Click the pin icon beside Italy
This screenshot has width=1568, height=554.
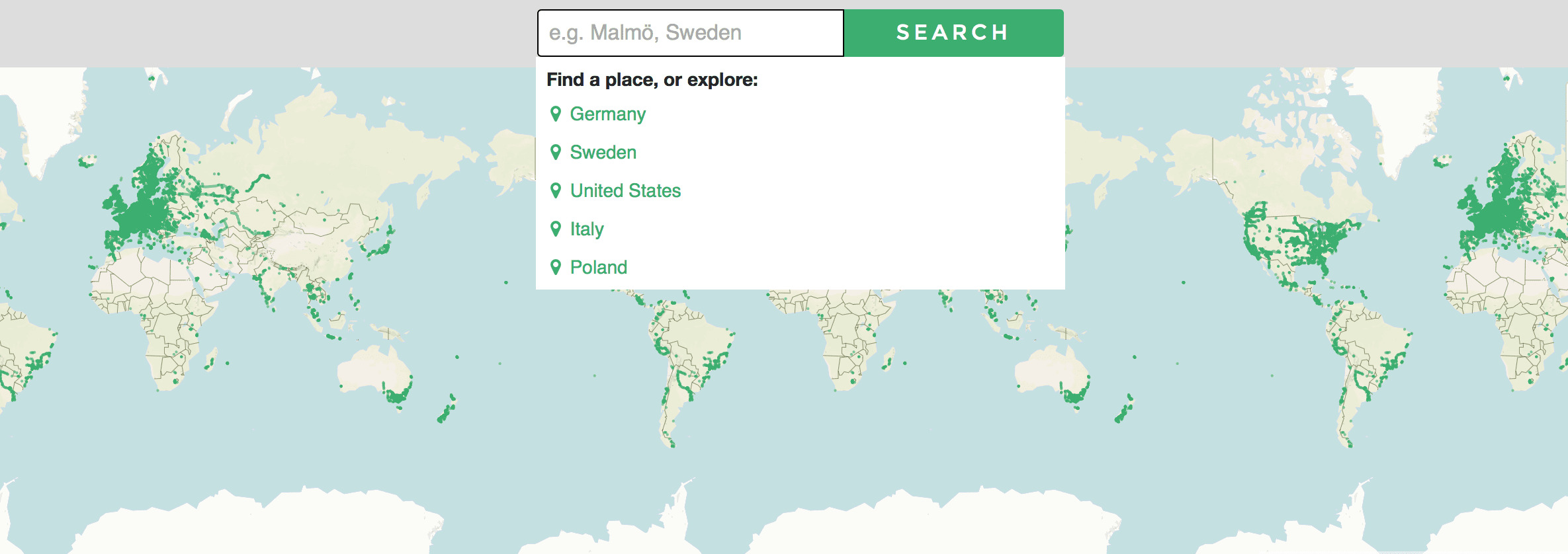click(556, 229)
